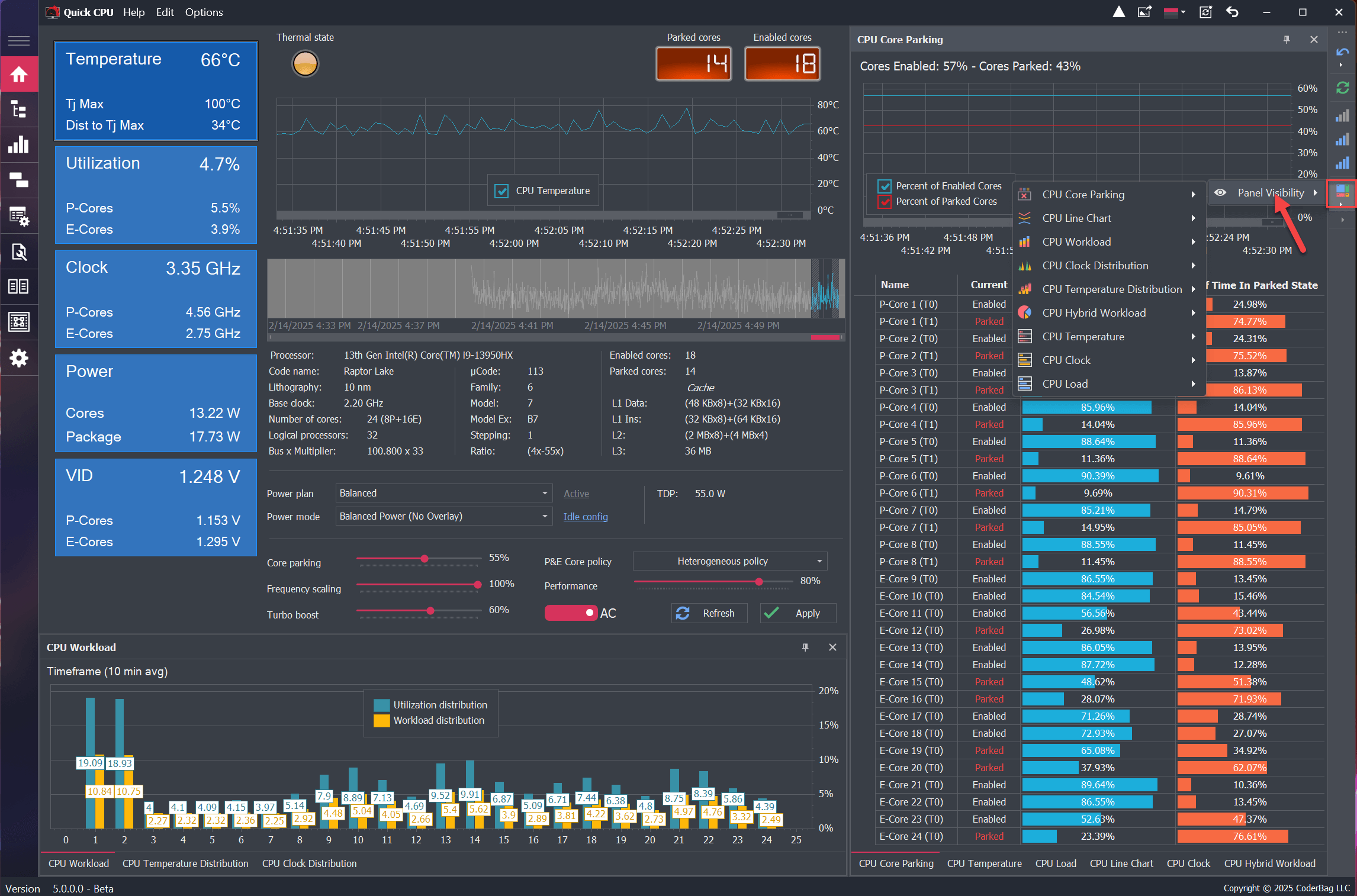The image size is (1357, 896).
Task: Click the export screenshot icon in title bar
Action: [x=1145, y=12]
